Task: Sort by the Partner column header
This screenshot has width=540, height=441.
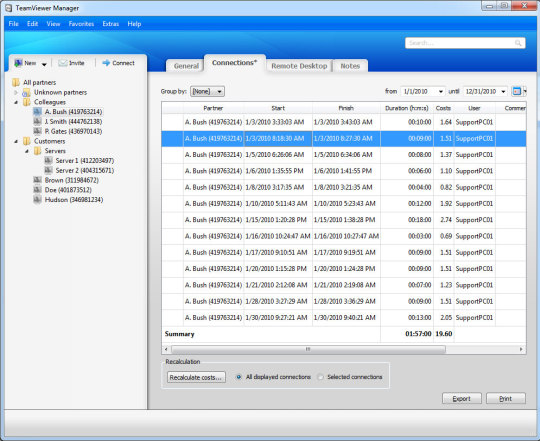Action: 213,108
